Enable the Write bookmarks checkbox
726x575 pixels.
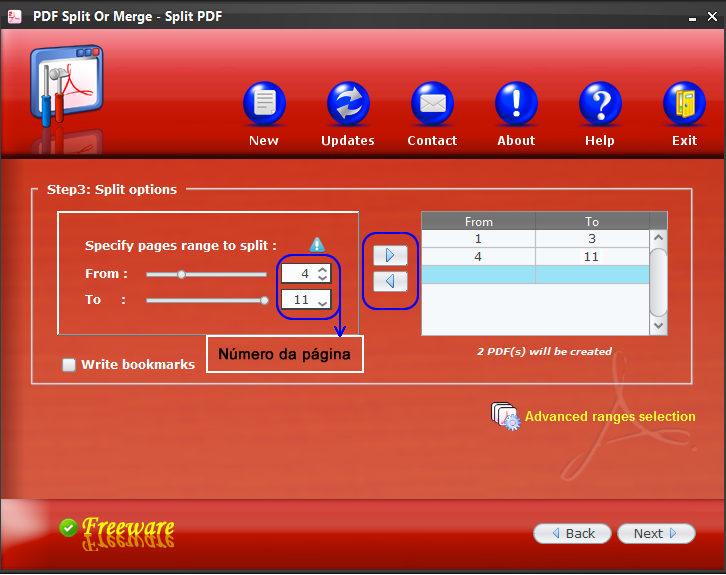pos(69,365)
